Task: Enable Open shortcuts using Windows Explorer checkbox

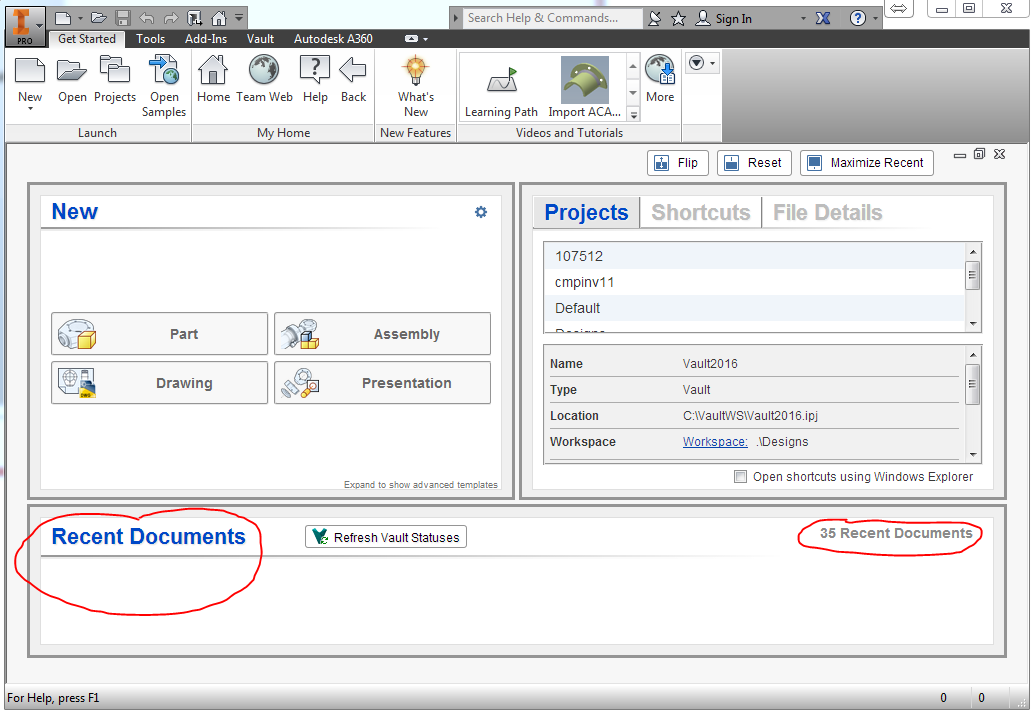Action: pos(740,476)
